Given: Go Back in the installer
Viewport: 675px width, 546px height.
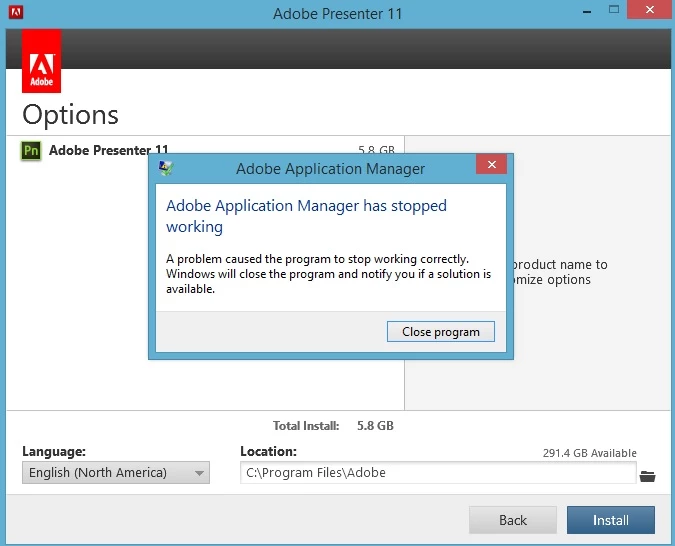Looking at the screenshot, I should click(513, 520).
